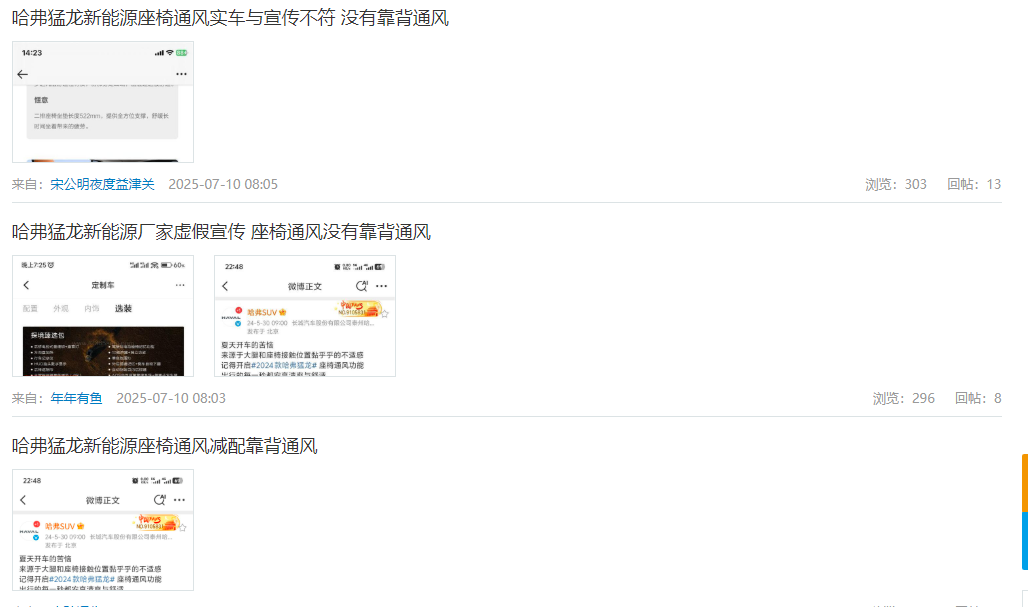Click the blue side button at right edge
This screenshot has width=1028, height=607.
coord(1025,541)
